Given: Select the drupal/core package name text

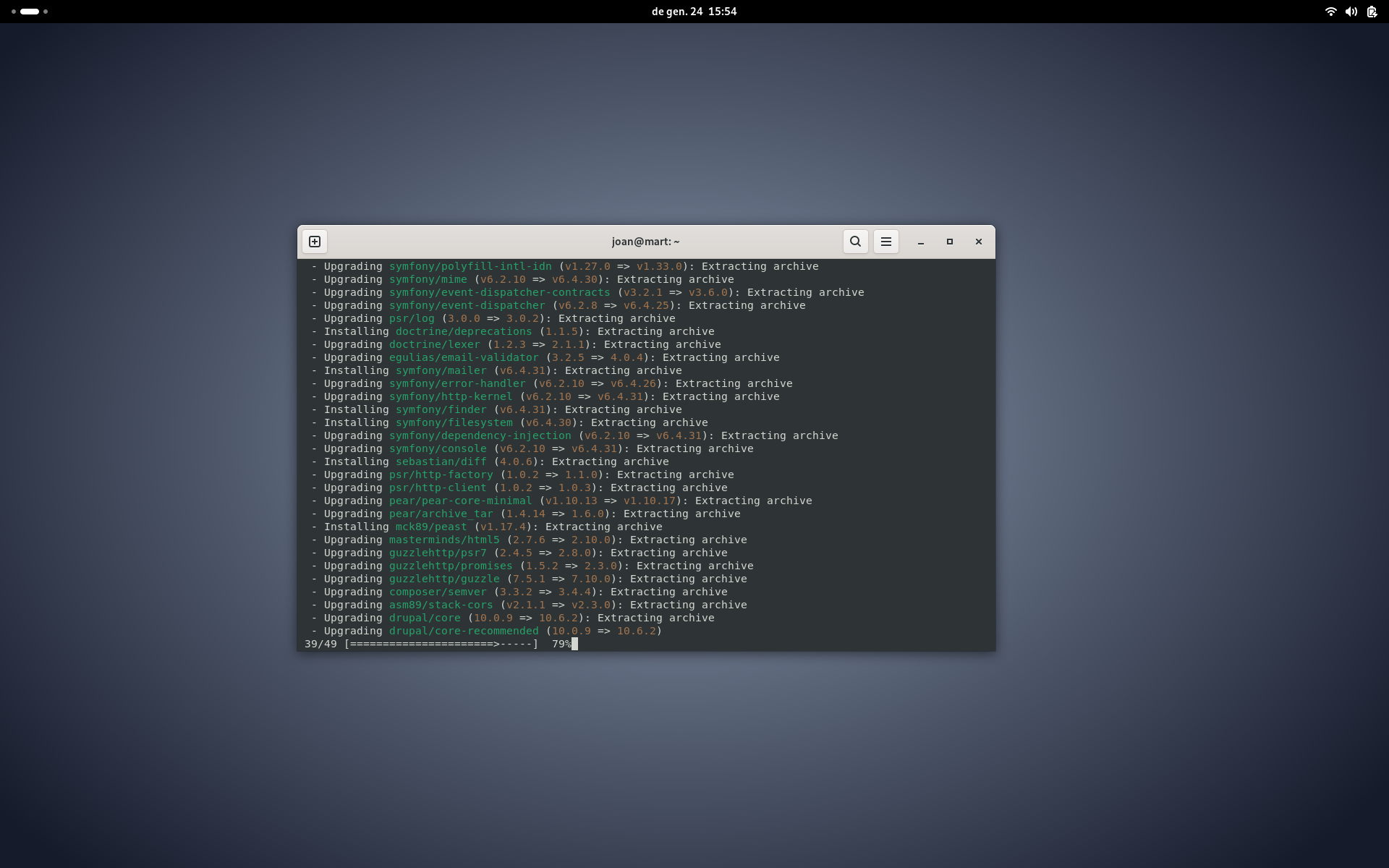Looking at the screenshot, I should tap(424, 618).
